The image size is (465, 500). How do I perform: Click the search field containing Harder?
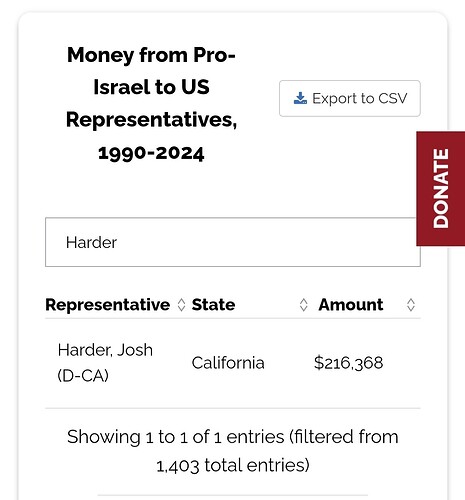(233, 242)
